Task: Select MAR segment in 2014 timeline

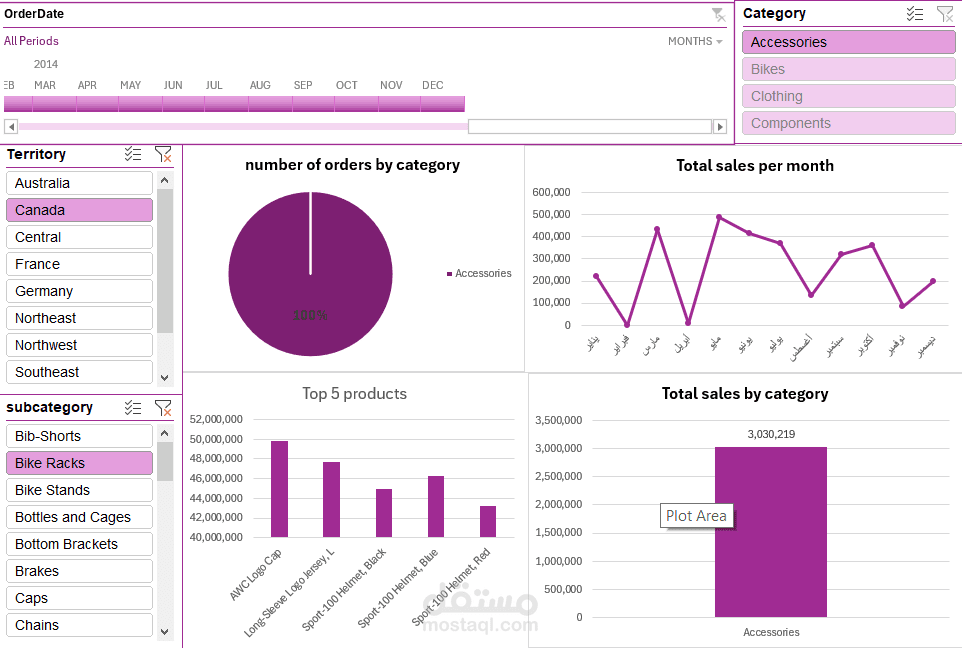Action: point(55,104)
